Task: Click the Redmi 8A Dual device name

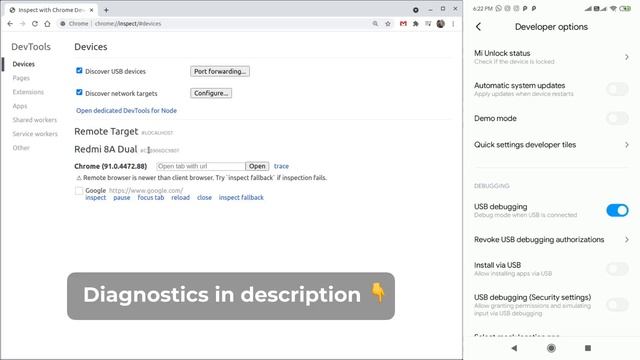Action: [x=106, y=149]
